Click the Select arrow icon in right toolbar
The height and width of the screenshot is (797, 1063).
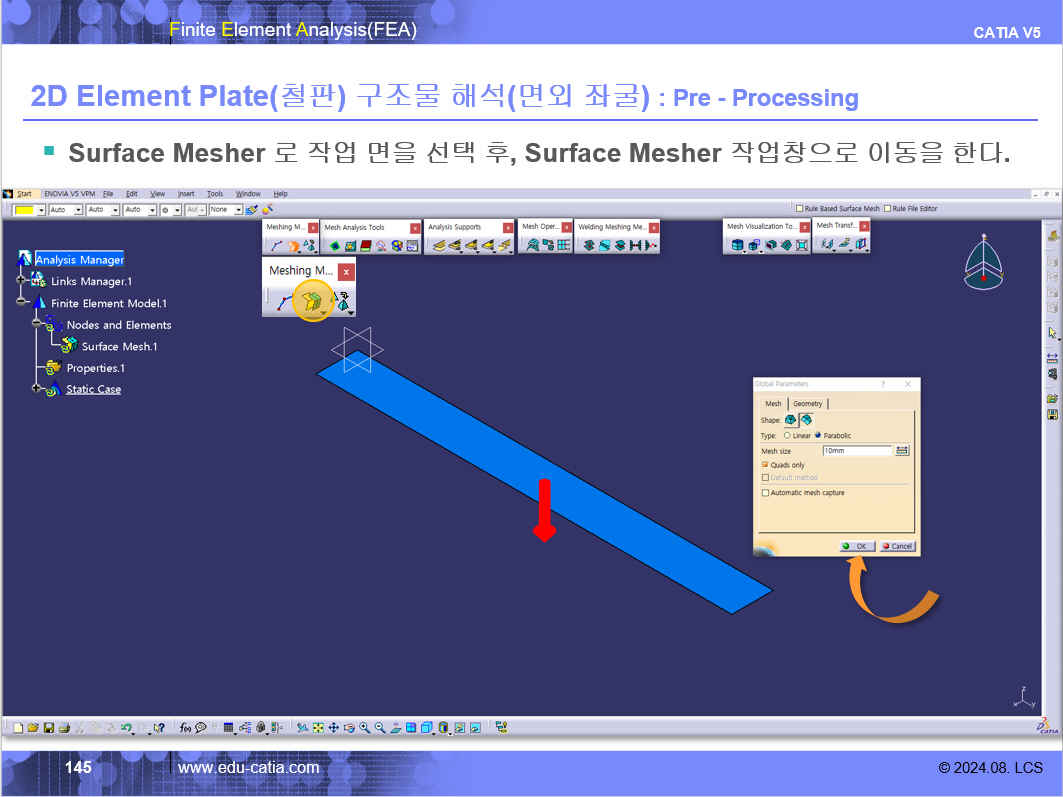point(1052,333)
